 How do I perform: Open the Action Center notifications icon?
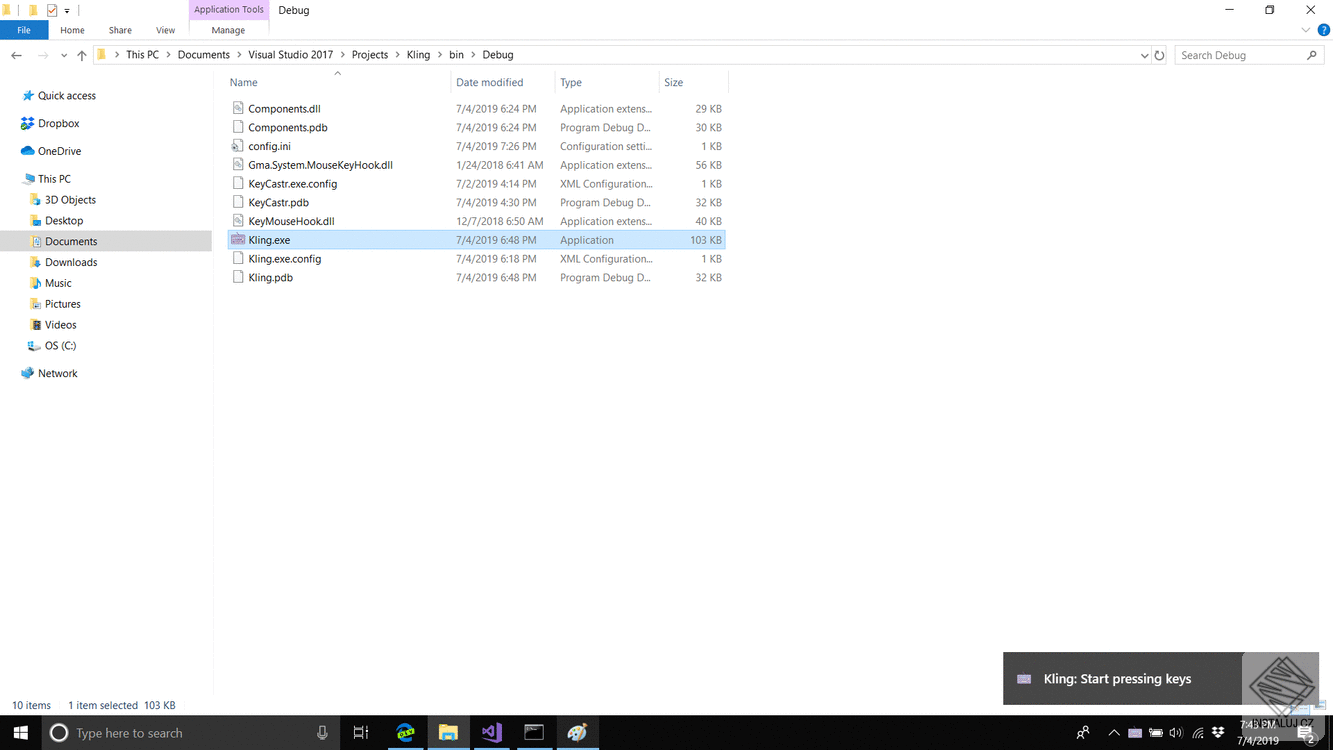click(1306, 734)
